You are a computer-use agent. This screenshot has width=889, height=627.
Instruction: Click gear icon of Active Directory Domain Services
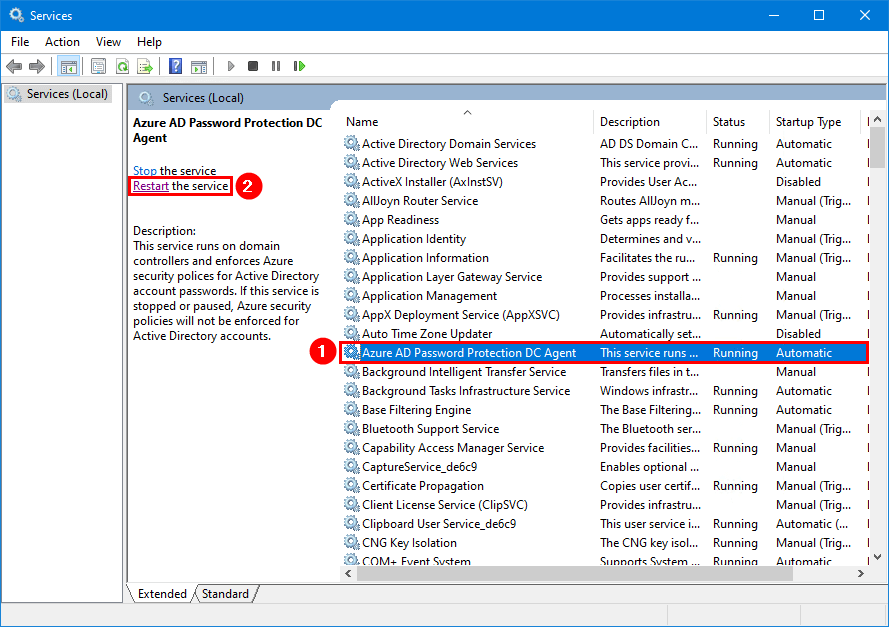click(x=352, y=143)
